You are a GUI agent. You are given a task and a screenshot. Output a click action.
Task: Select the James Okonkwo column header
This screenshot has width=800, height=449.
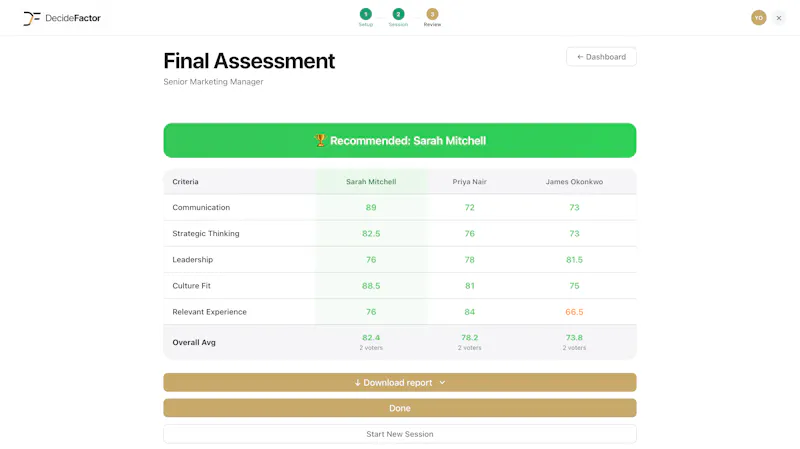click(x=574, y=182)
